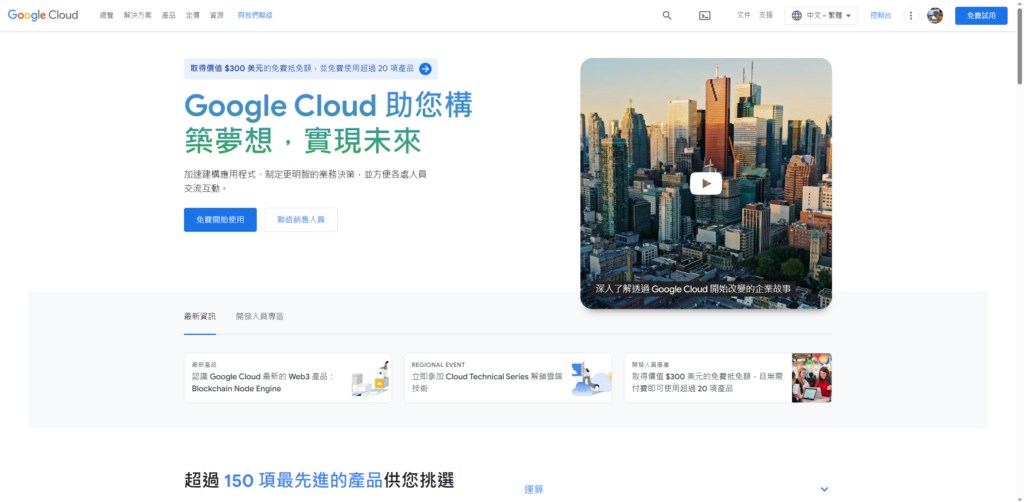Open the 文件 link
This screenshot has height=502, width=1024.
tap(744, 15)
